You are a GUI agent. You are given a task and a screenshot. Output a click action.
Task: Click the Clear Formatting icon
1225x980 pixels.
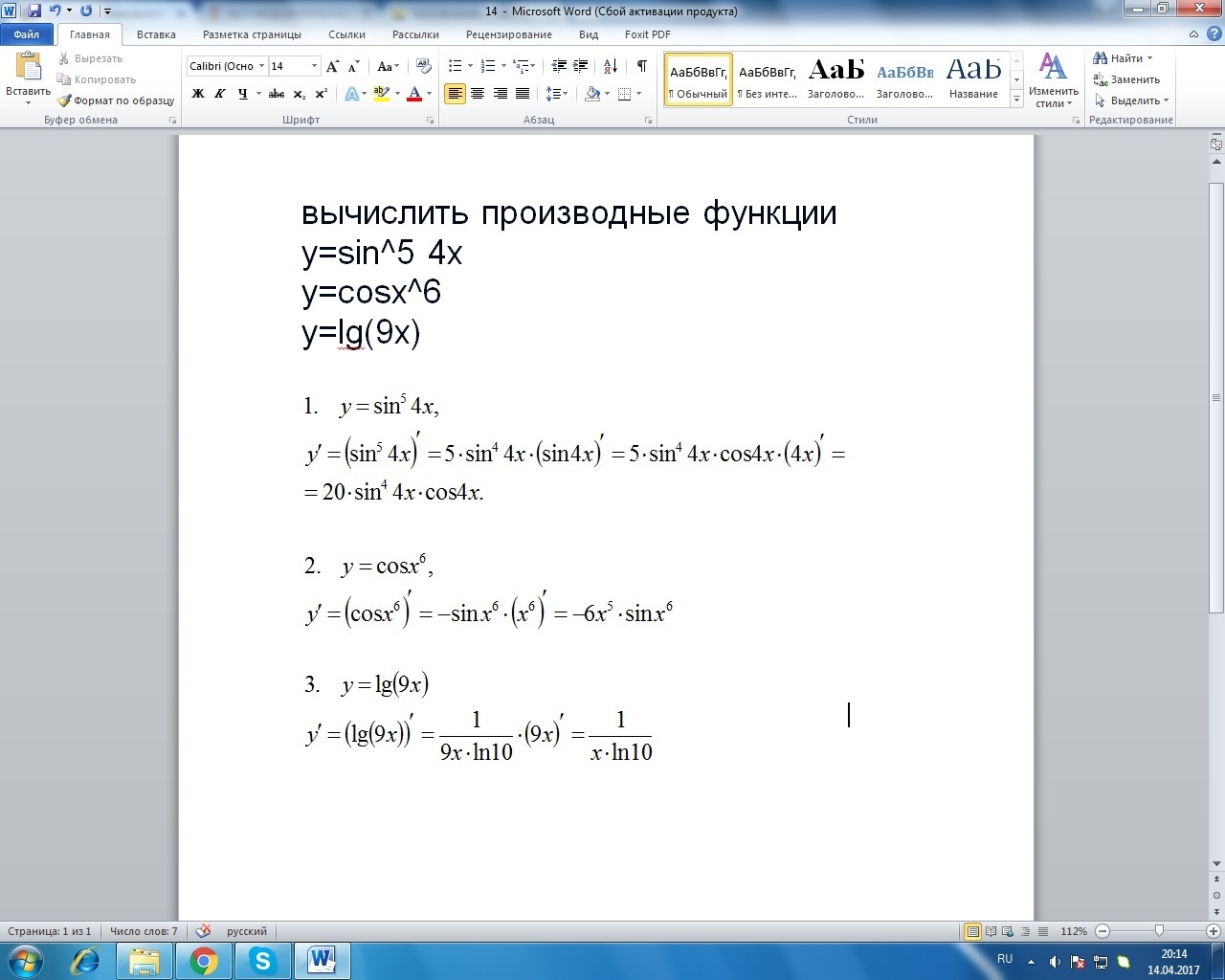point(423,66)
